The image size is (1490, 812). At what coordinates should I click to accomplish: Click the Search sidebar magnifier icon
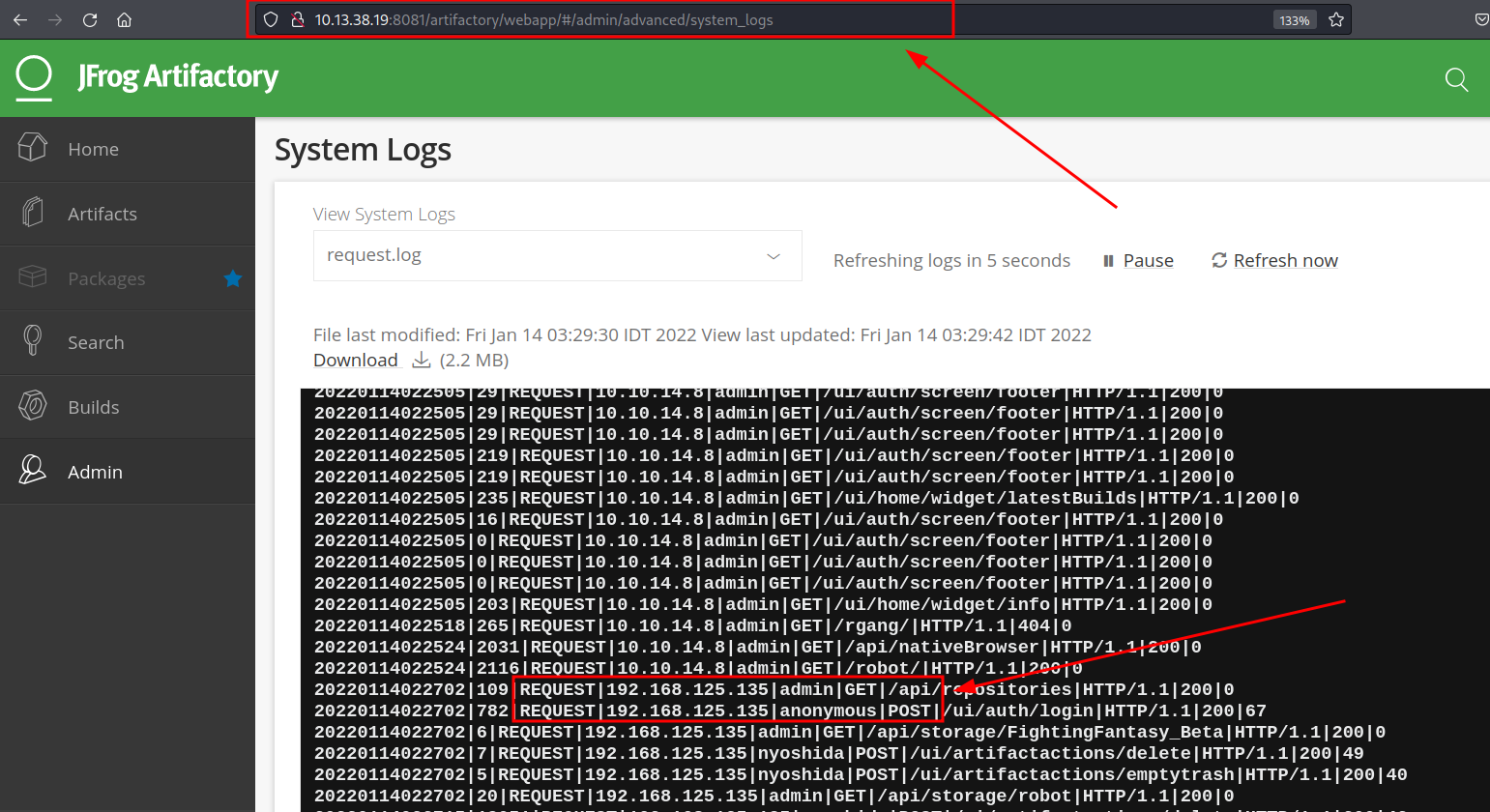pos(33,340)
